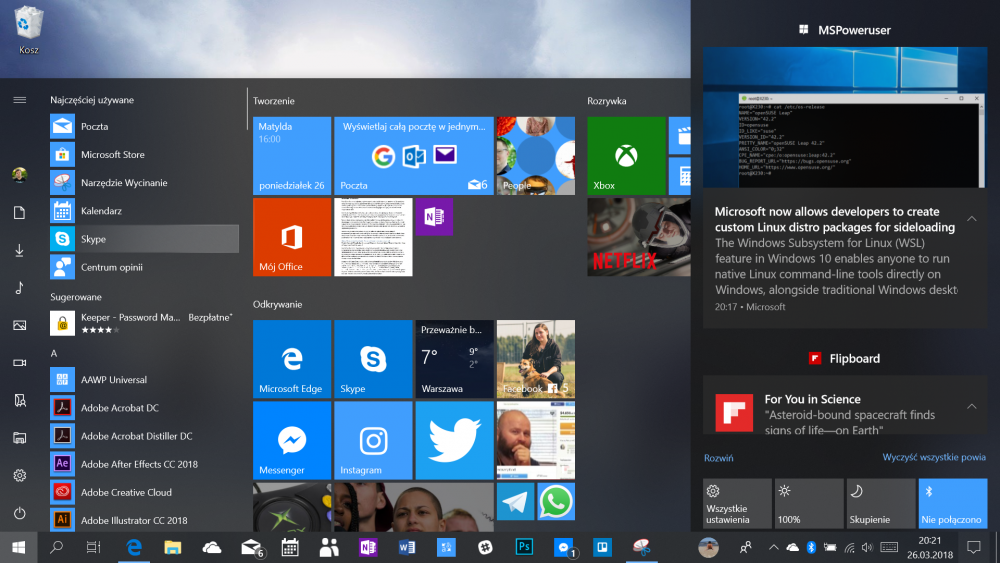Open Downloads from Start sidebar
This screenshot has width=1000, height=563.
click(x=20, y=250)
